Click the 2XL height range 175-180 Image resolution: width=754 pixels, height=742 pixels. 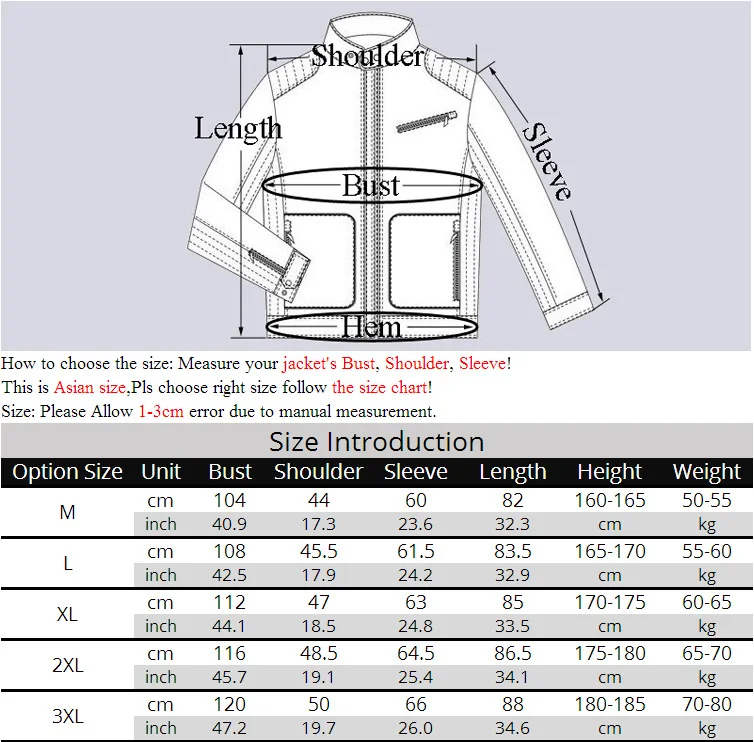610,653
